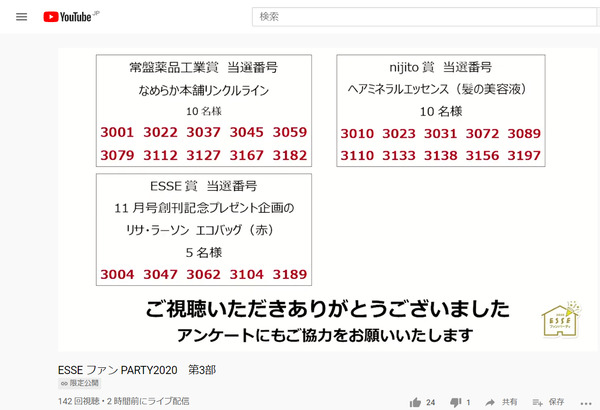
Task: Click winning number 3133
Action: click(x=399, y=156)
